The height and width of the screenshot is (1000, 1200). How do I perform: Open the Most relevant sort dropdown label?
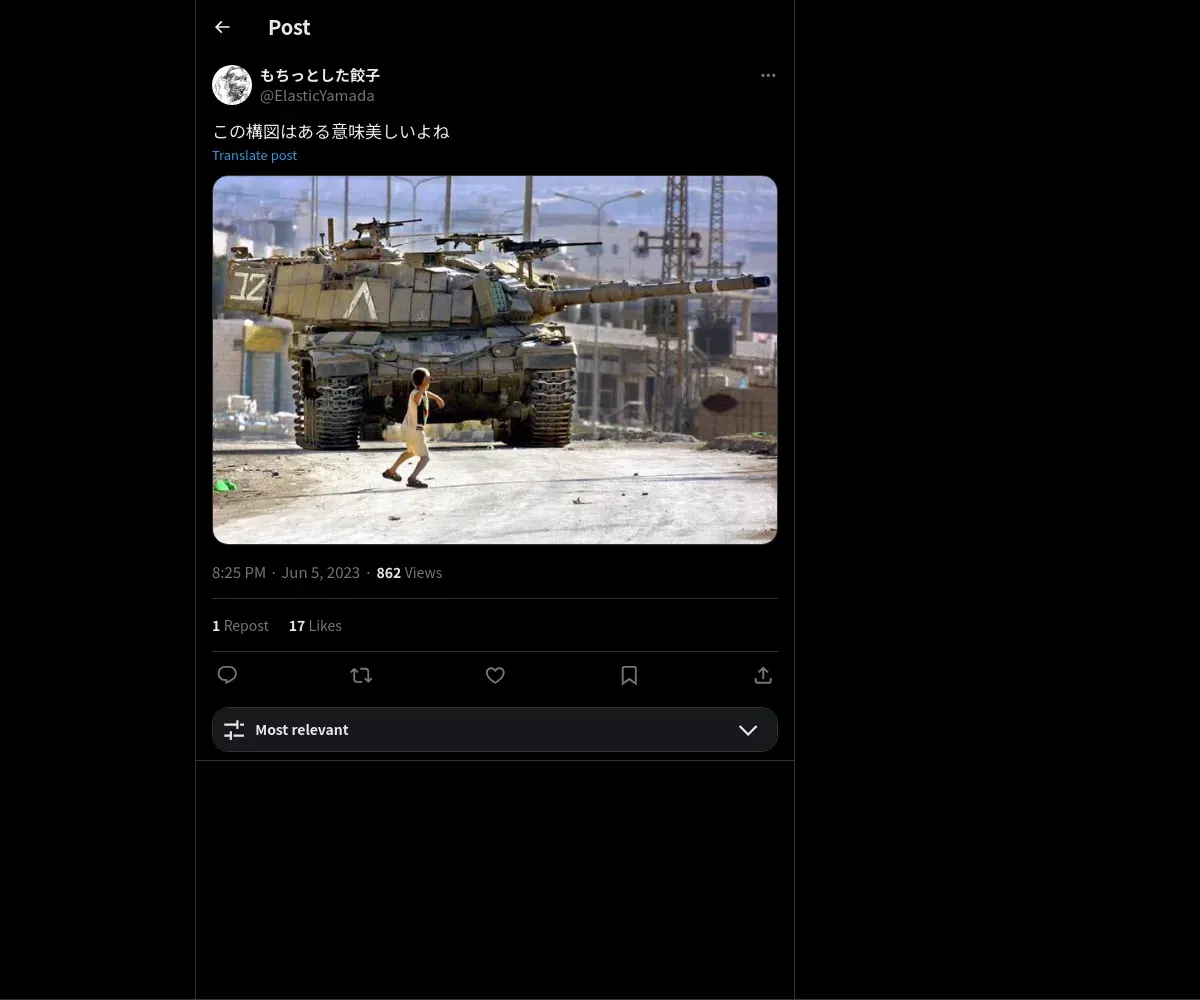tap(302, 730)
